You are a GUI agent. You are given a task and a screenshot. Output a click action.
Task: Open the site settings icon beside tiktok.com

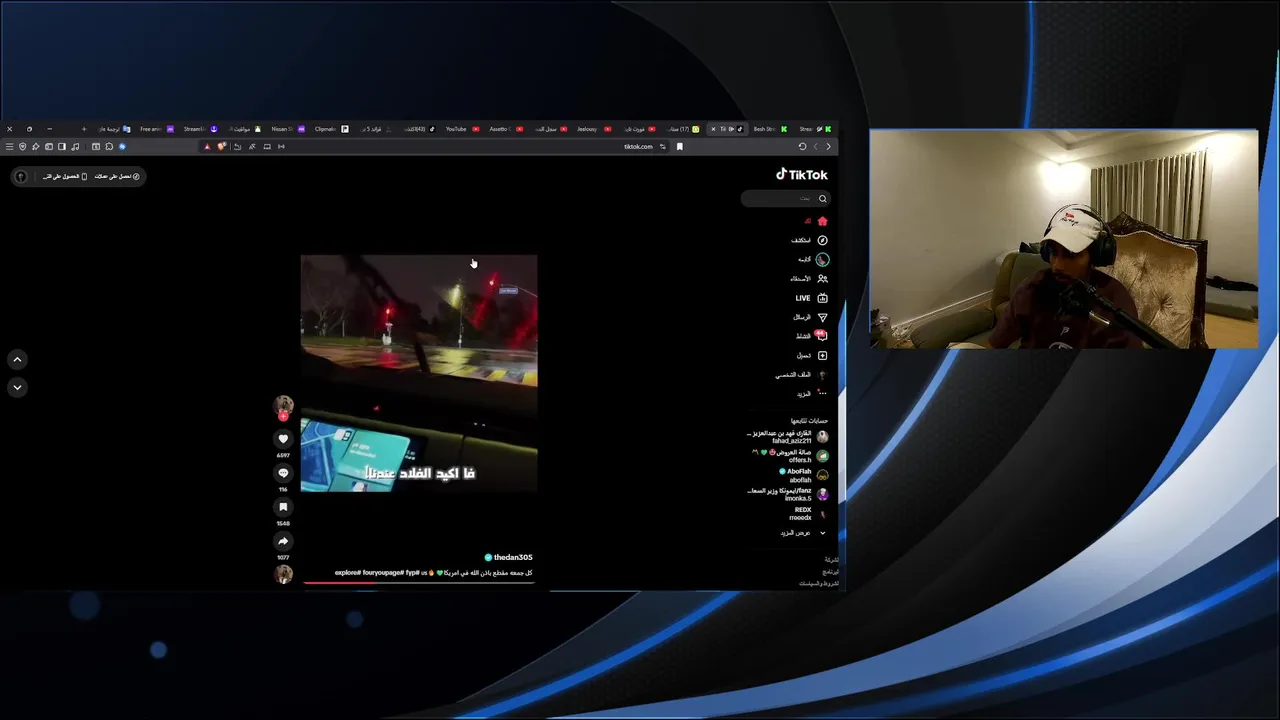coord(662,147)
